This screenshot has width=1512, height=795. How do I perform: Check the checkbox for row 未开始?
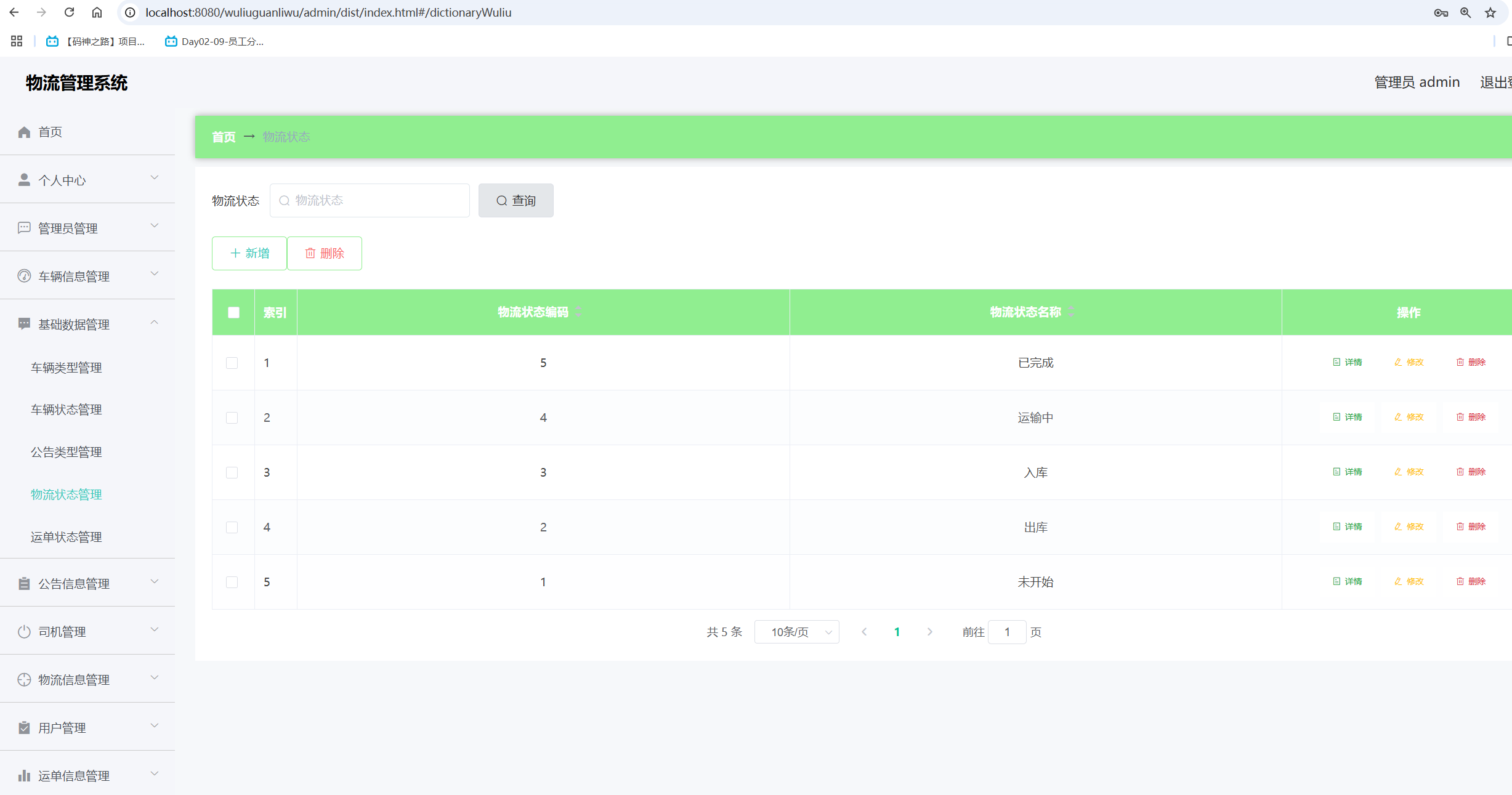click(232, 582)
